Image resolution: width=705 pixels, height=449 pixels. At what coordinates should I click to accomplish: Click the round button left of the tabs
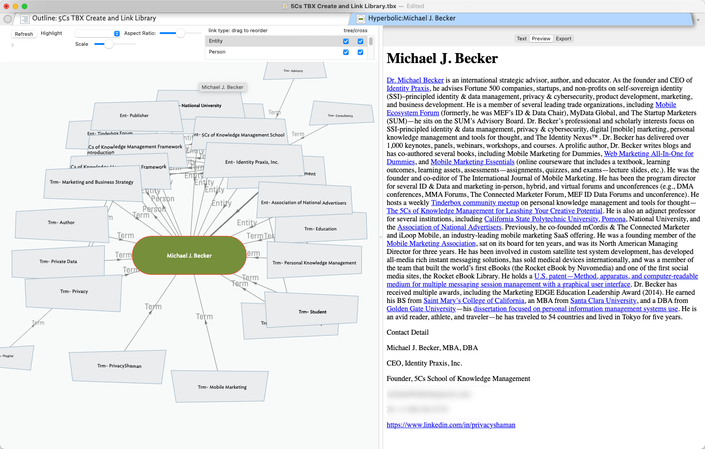pyautogui.click(x=7, y=19)
